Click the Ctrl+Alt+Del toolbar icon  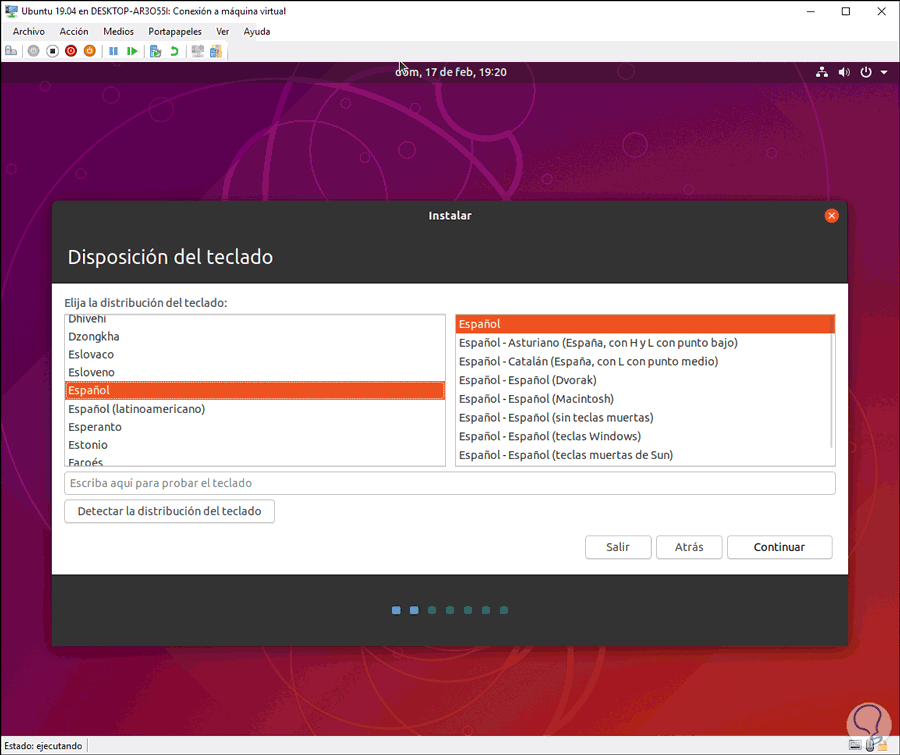[x=11, y=51]
